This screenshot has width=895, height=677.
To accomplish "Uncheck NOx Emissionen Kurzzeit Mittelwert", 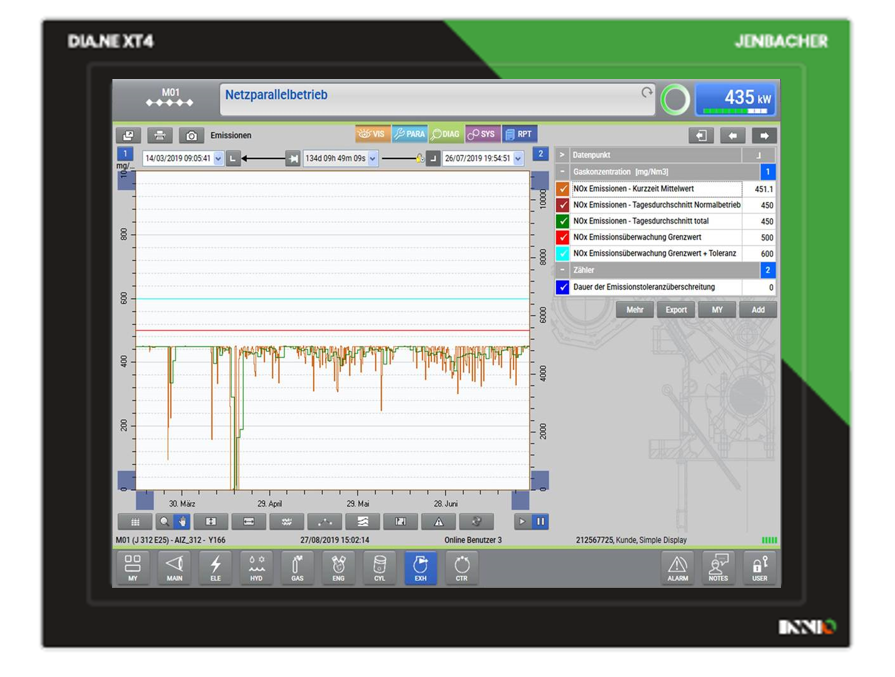I will pyautogui.click(x=563, y=189).
